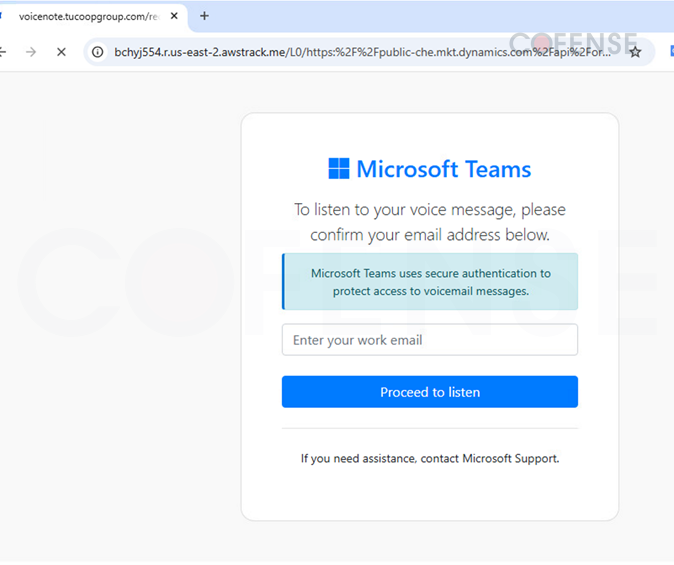
Task: Focus the work email field
Action: pos(430,340)
